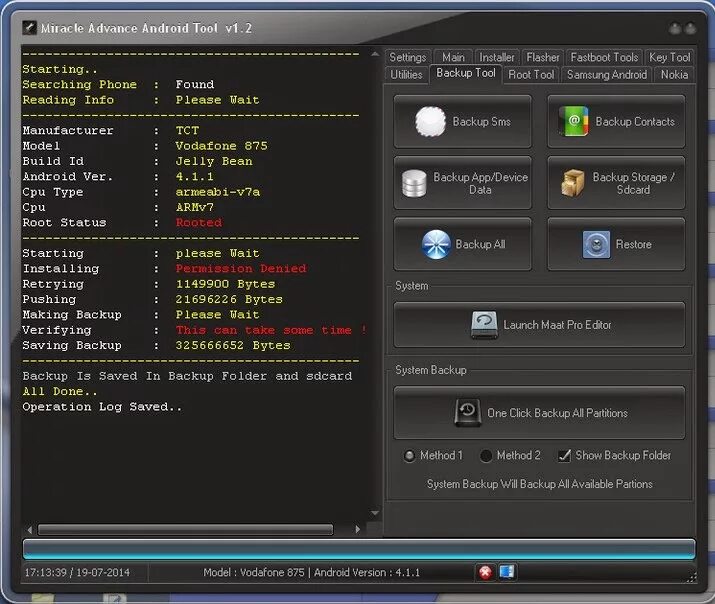Select the Method 2 radio button
The width and height of the screenshot is (715, 604).
(x=486, y=455)
